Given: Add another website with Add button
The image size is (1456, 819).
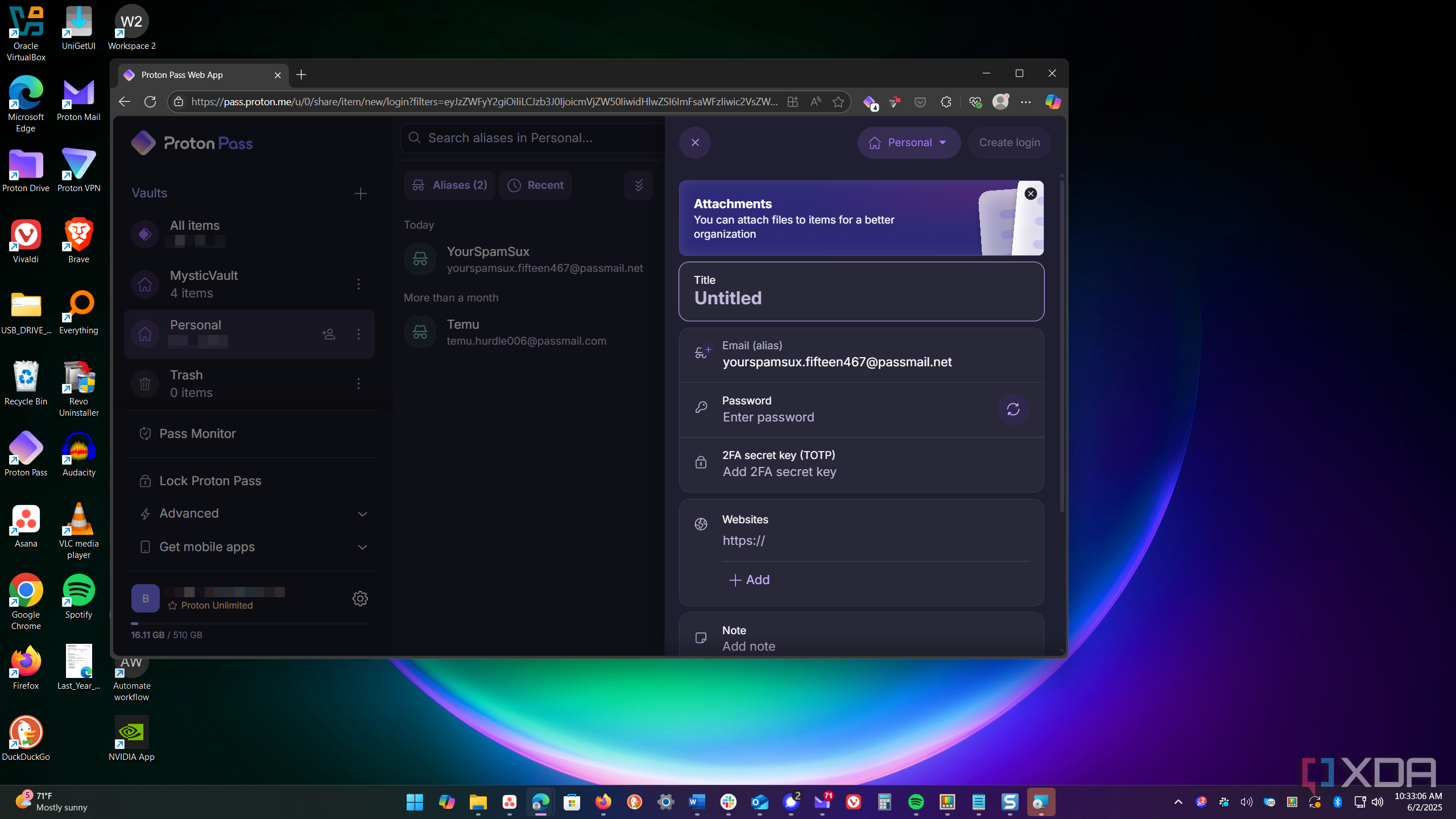Looking at the screenshot, I should tap(749, 580).
